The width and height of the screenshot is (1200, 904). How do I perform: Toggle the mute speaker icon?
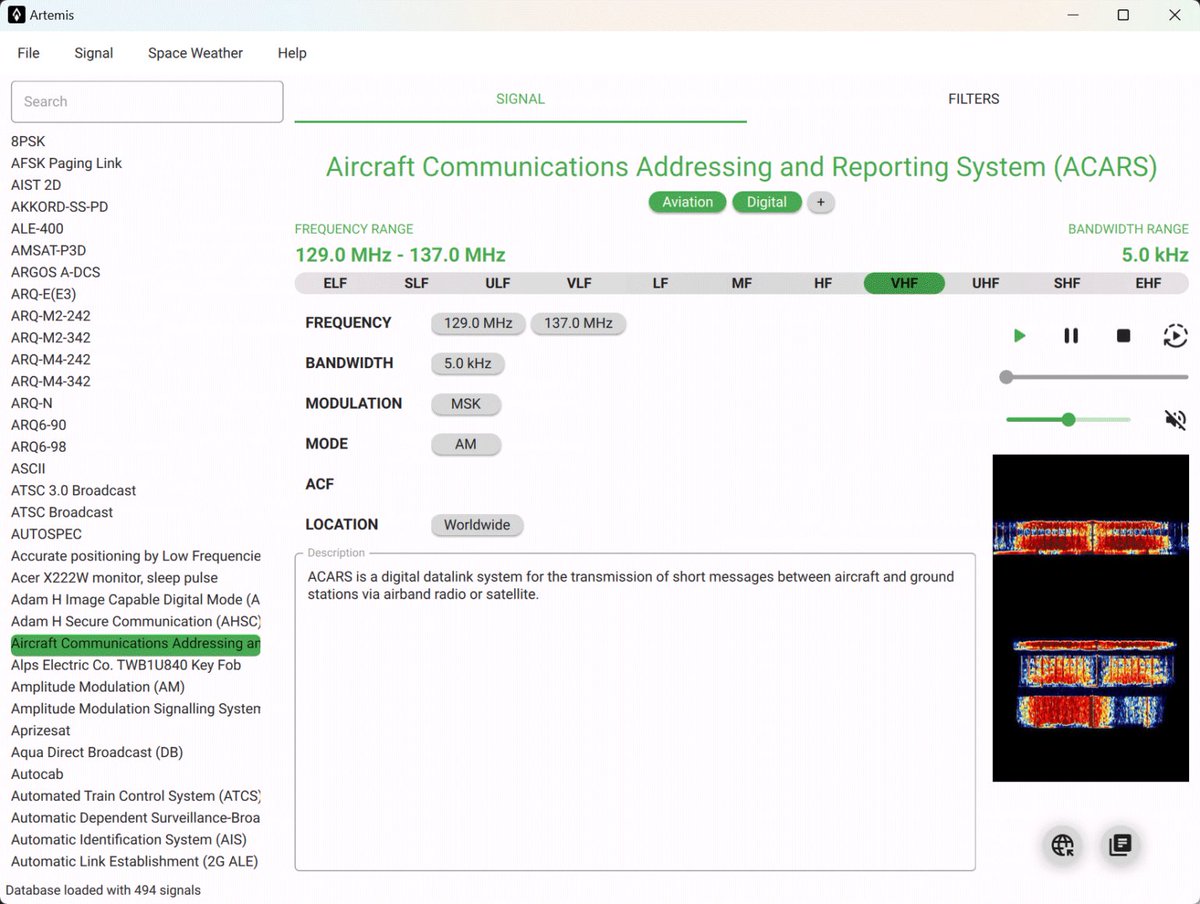[1175, 419]
